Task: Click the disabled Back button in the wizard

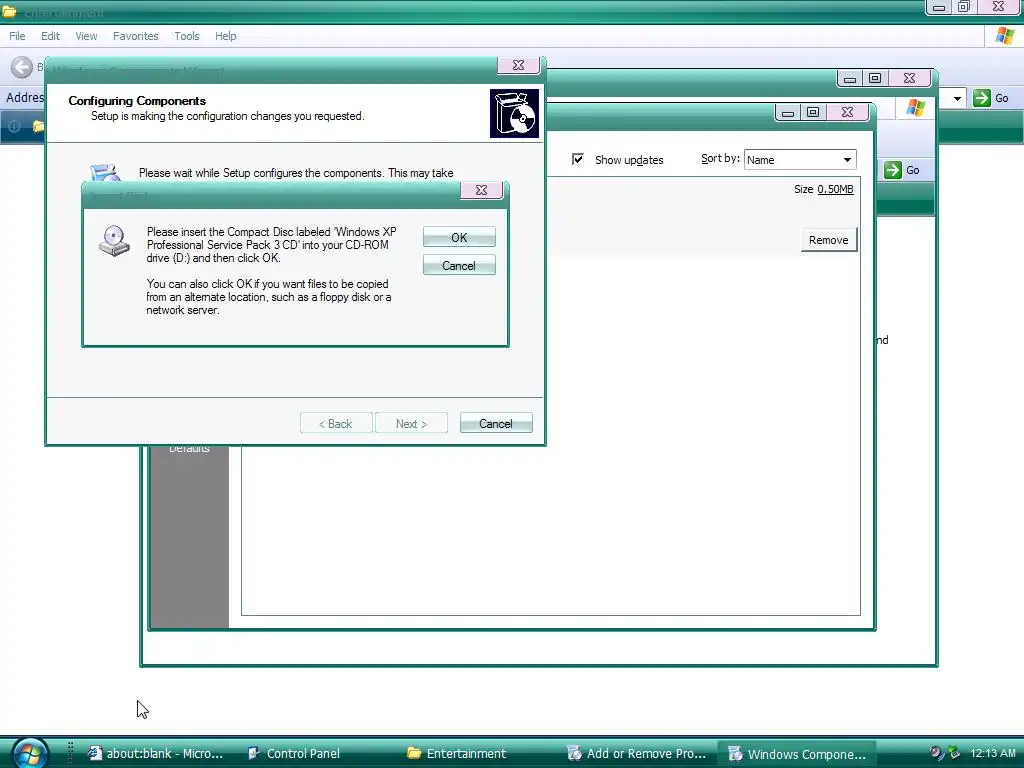Action: (336, 423)
